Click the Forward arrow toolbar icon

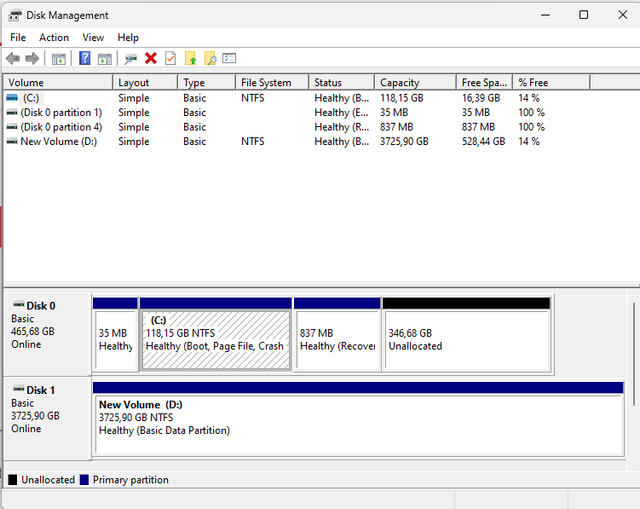(x=32, y=58)
